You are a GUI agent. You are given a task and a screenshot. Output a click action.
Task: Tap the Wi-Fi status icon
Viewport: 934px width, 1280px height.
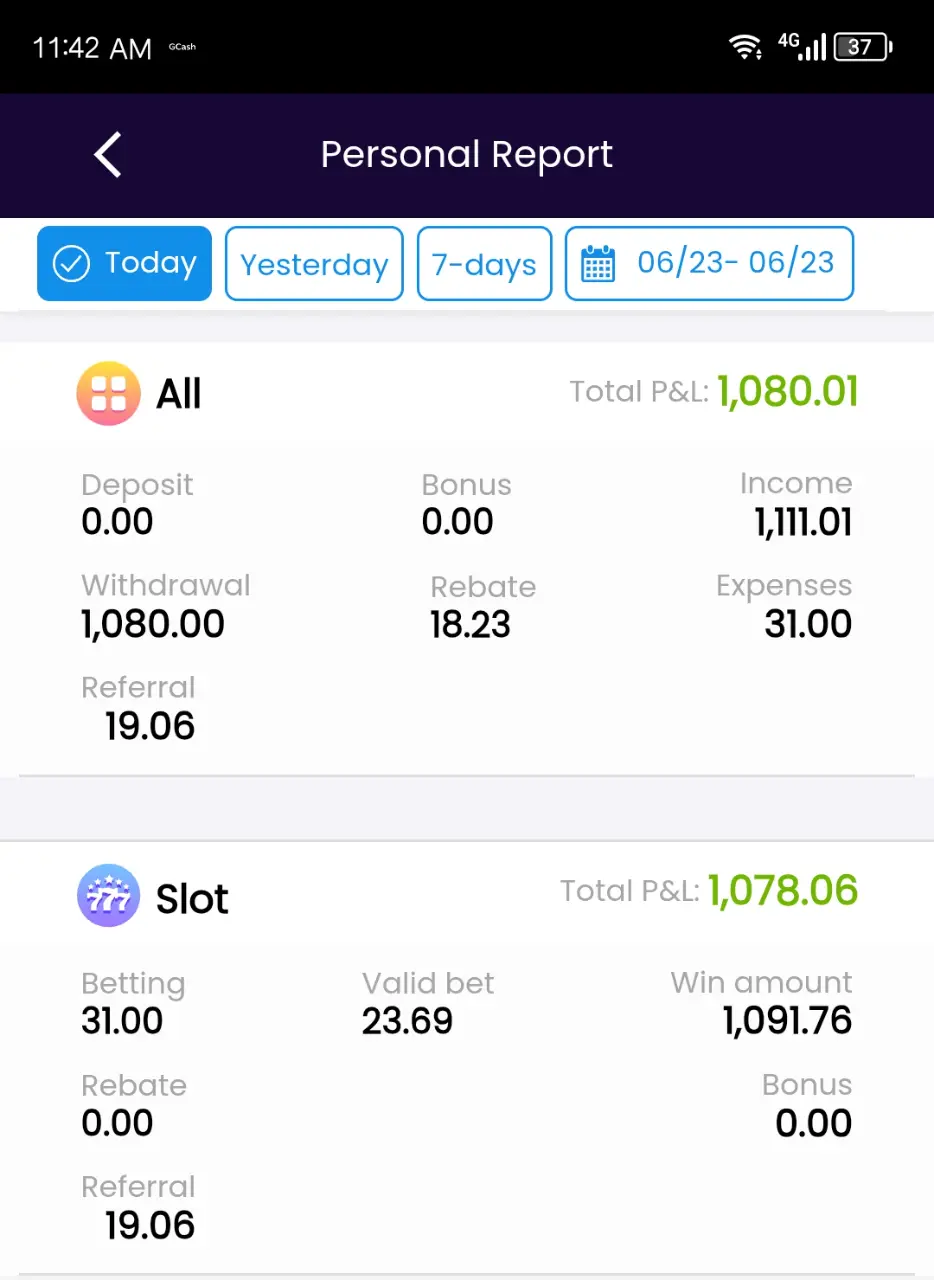[745, 46]
